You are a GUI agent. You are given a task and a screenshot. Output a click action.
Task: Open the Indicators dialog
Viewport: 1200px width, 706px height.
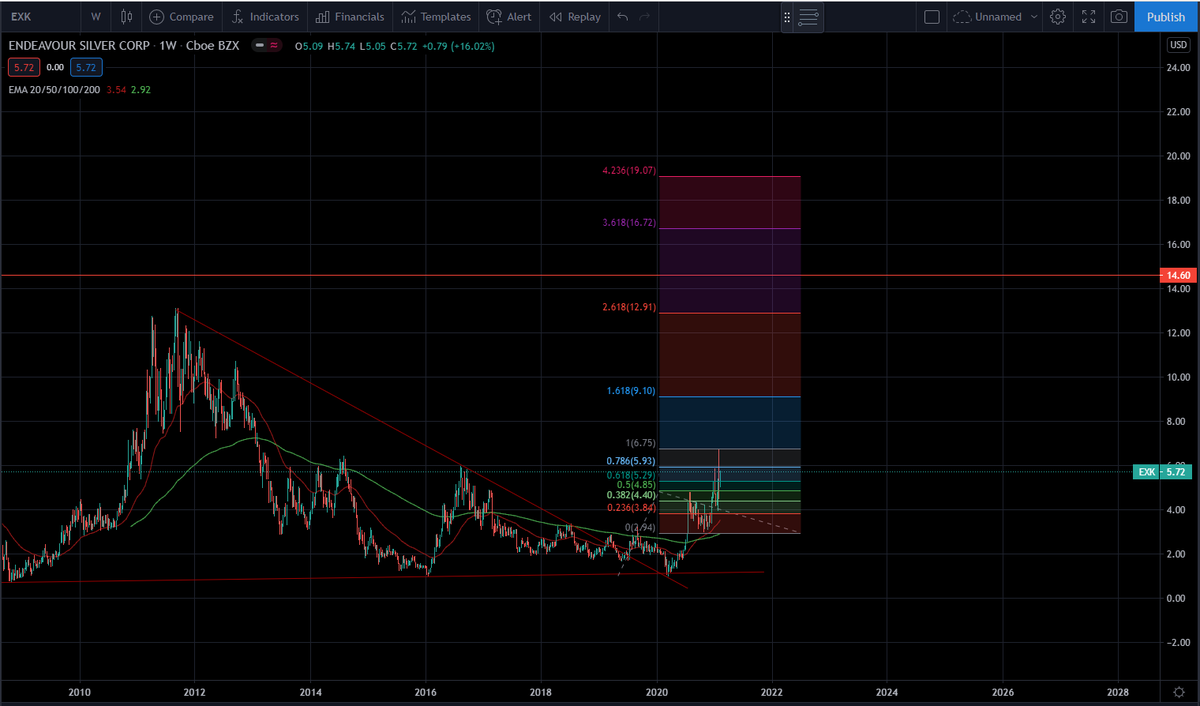[265, 16]
